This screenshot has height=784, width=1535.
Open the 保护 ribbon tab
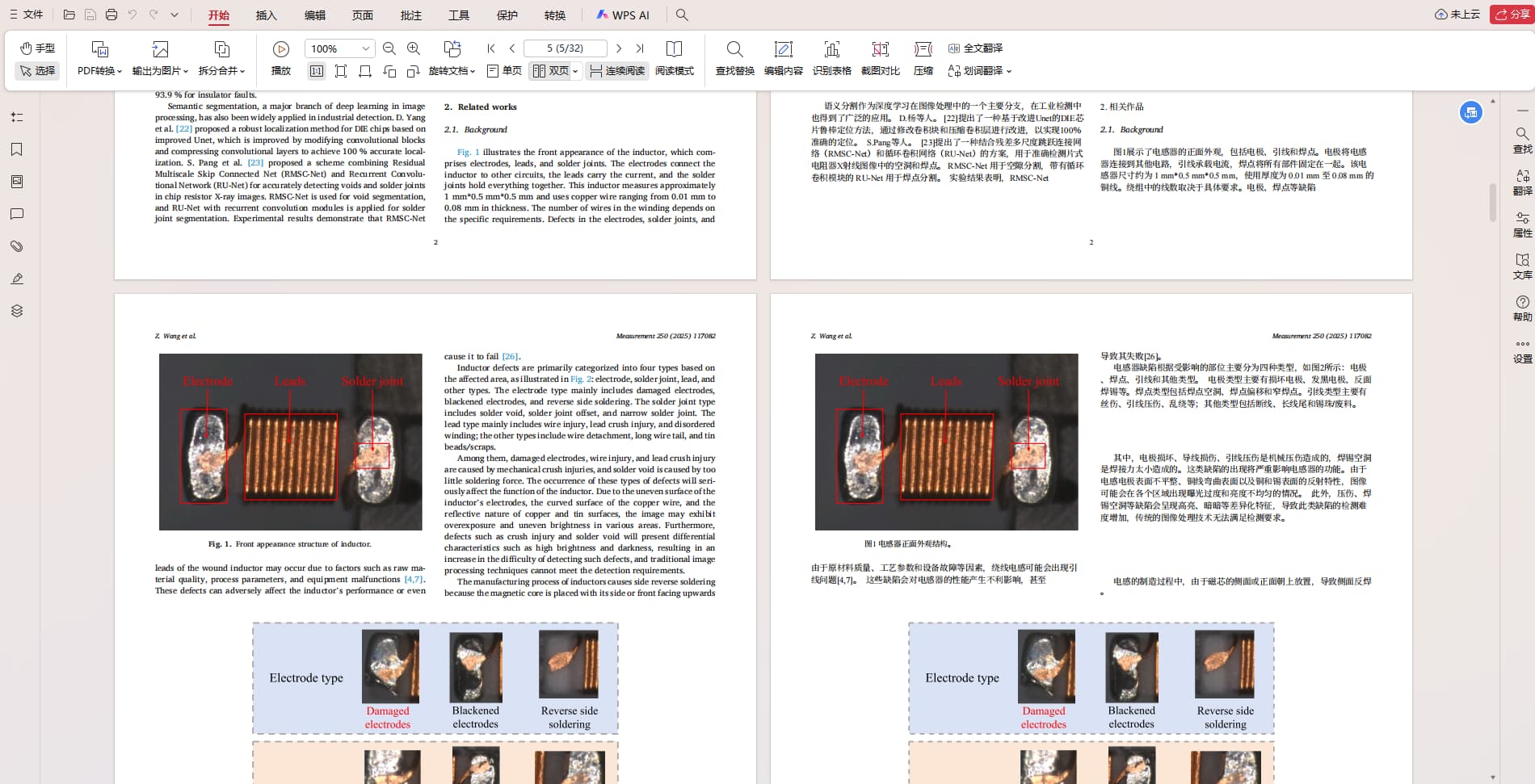click(x=507, y=15)
